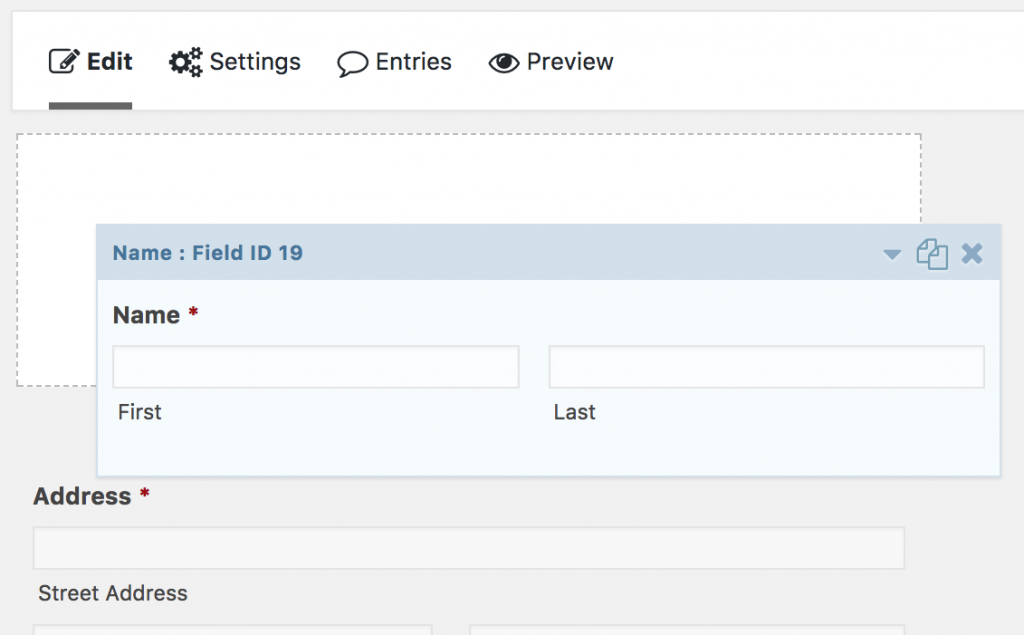The image size is (1024, 635).
Task: Click the pencil icon beside Edit
Action: tap(64, 62)
